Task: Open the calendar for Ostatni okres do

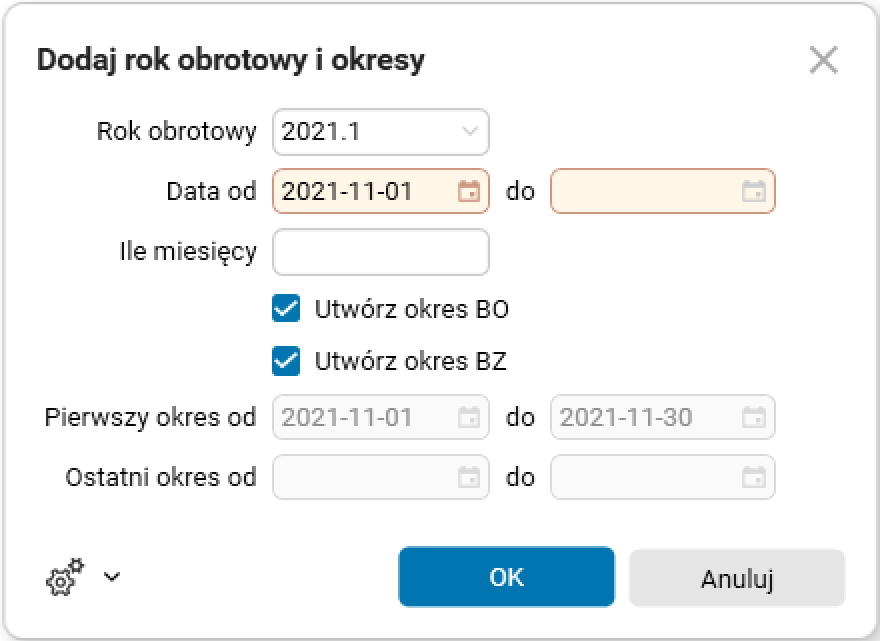Action: [753, 477]
